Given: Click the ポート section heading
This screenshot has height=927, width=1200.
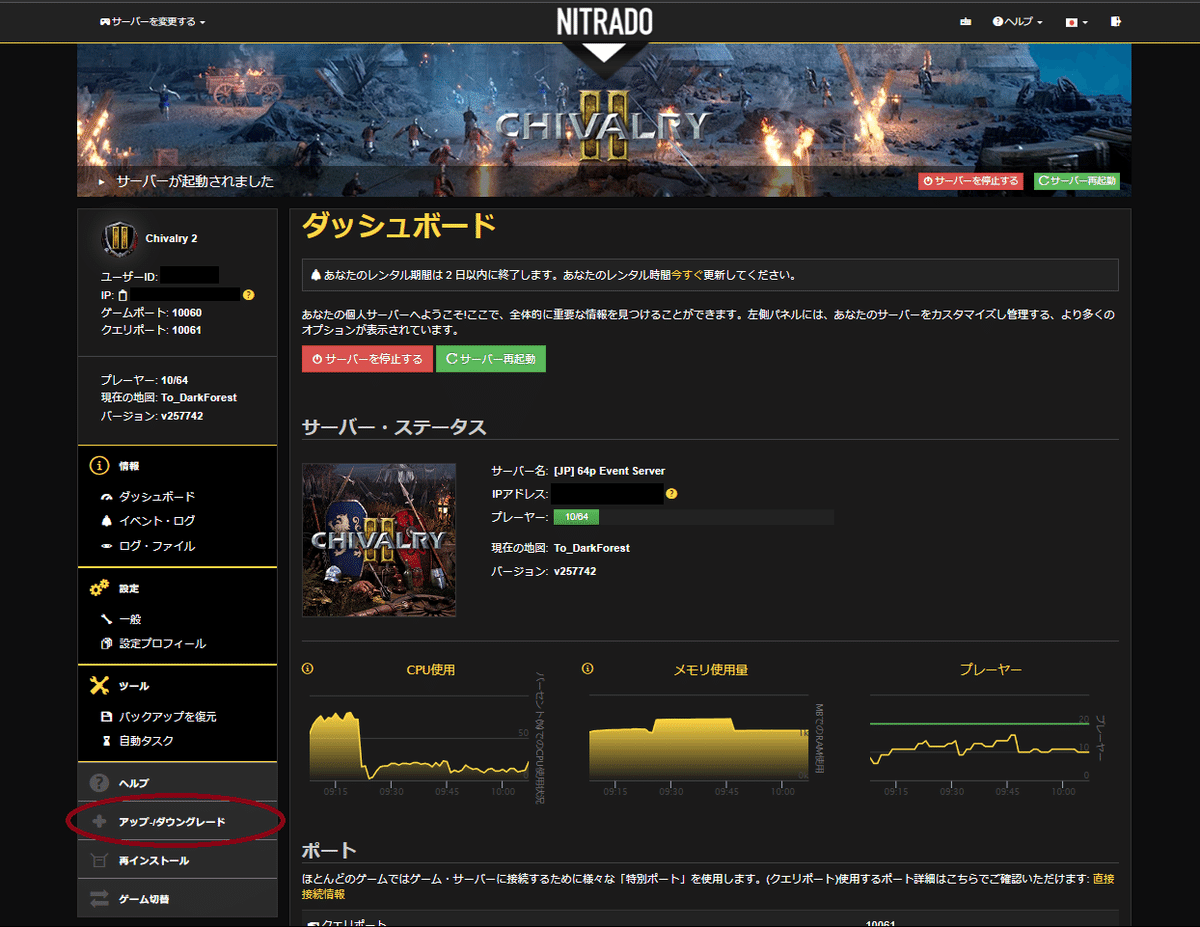Looking at the screenshot, I should 329,850.
